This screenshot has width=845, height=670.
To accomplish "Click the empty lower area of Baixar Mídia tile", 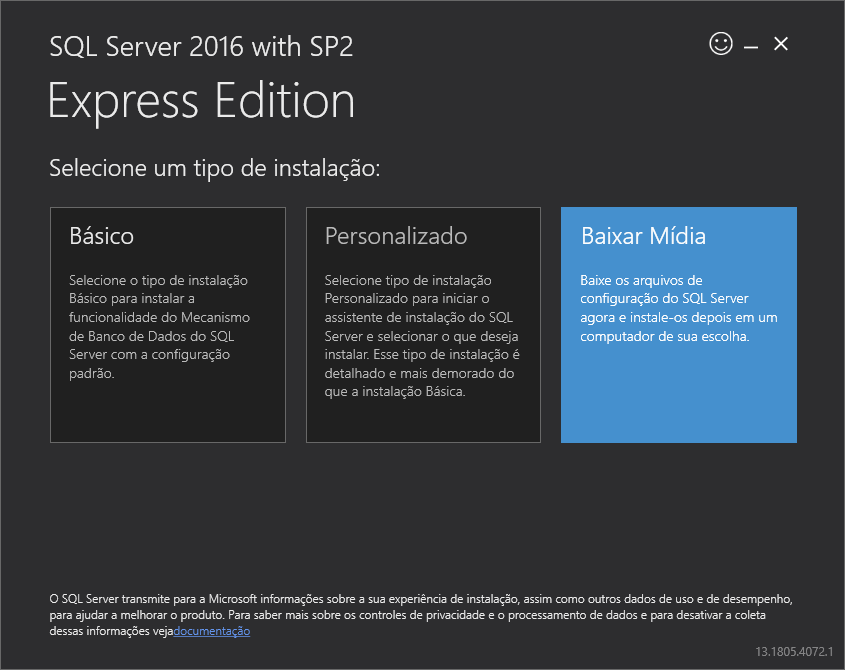I will 678,396.
